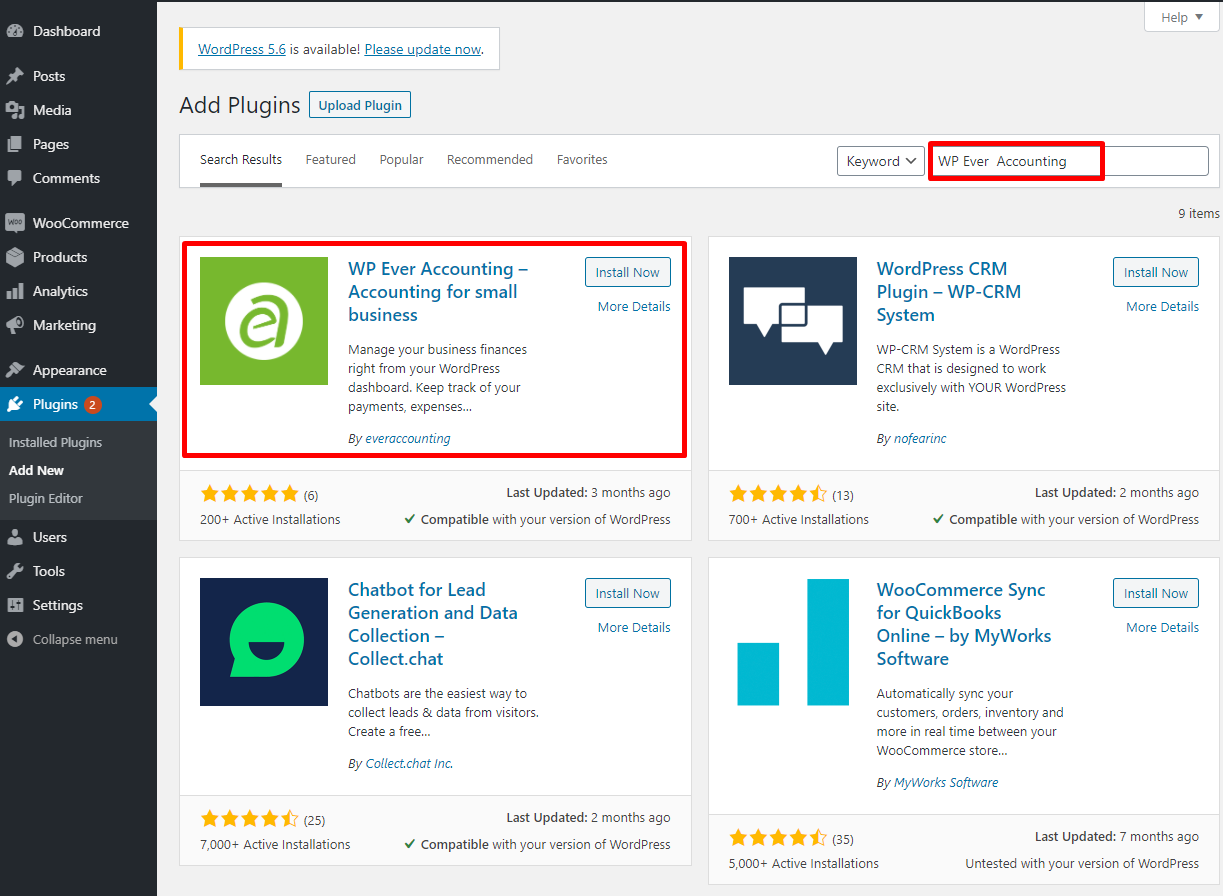Screen dimensions: 1223x896
Task: Click the everaccounting author link
Action: 407,438
